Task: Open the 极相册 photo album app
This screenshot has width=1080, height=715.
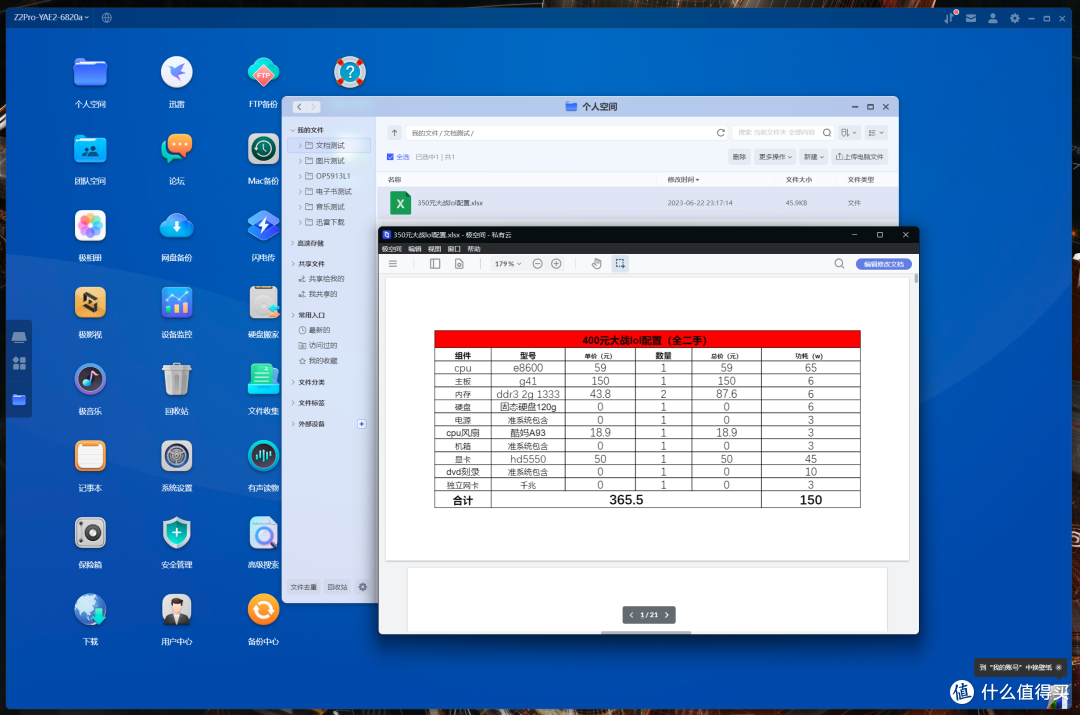Action: coord(90,226)
